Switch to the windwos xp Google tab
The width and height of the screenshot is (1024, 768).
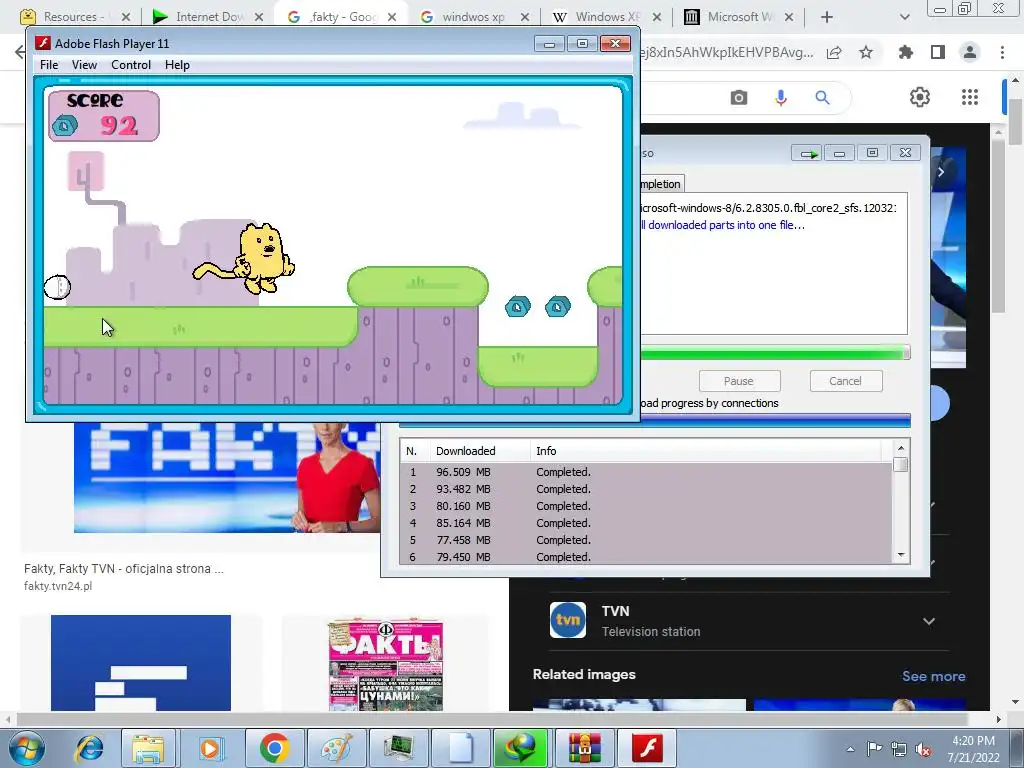pyautogui.click(x=473, y=17)
